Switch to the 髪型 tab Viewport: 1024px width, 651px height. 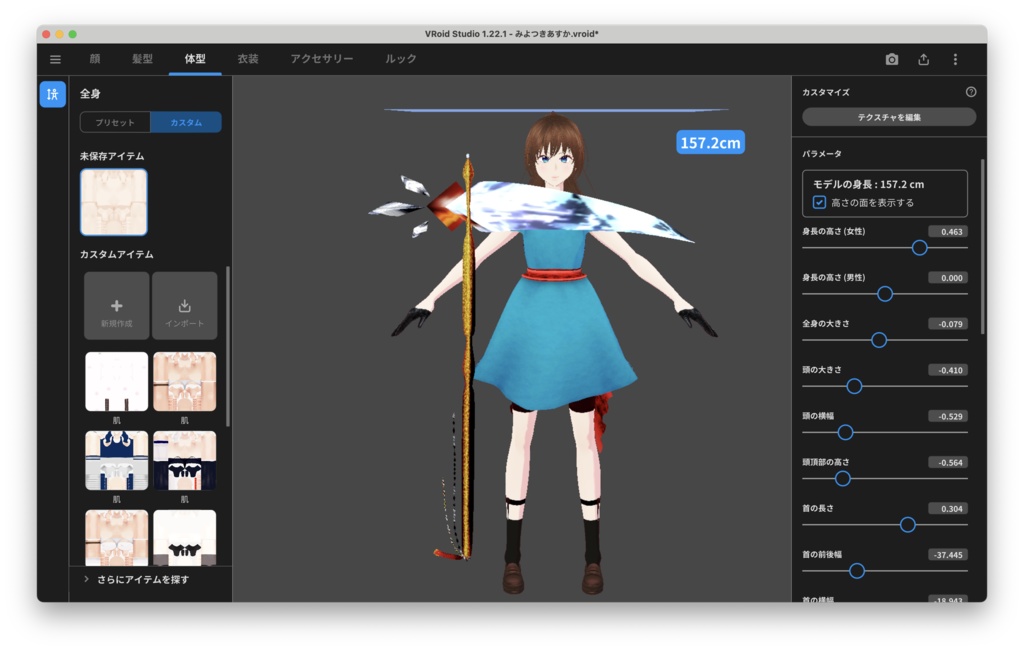(x=142, y=59)
